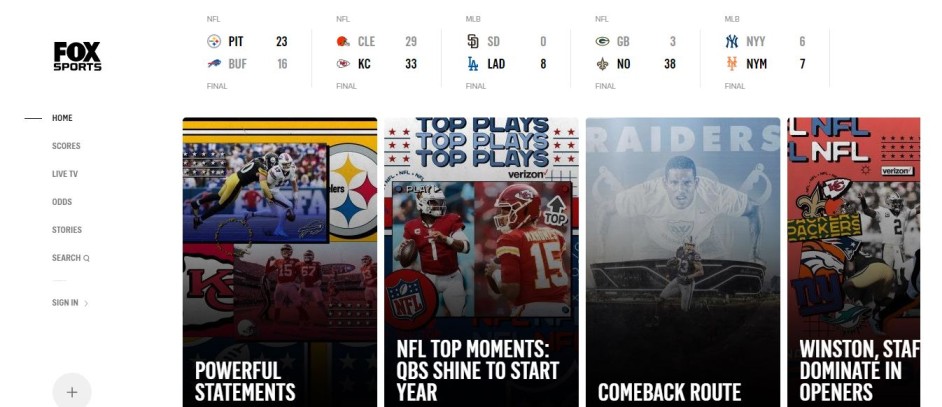
Task: Click the San Diego Padres SD logo
Action: tap(473, 41)
